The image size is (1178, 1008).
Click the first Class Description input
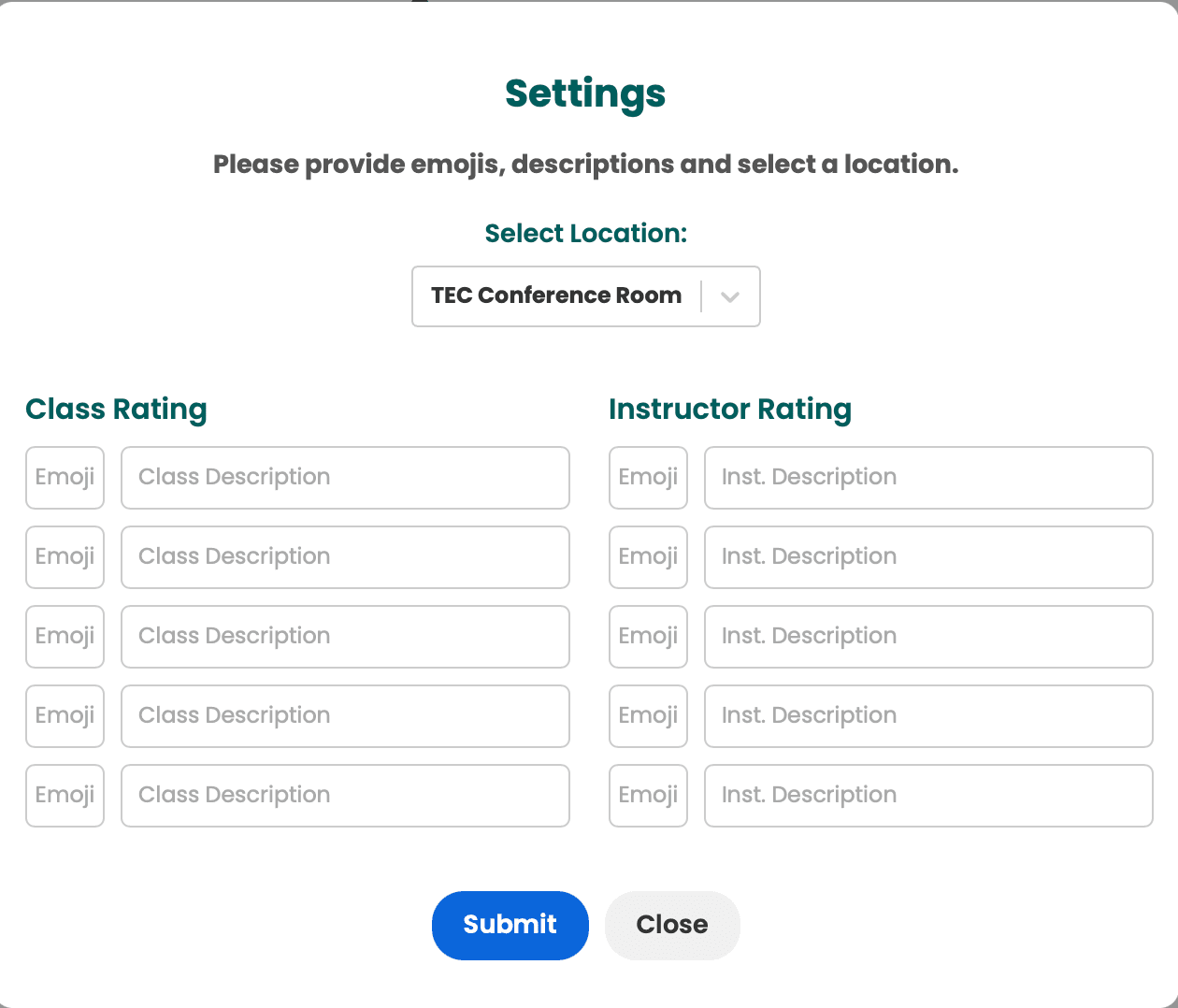(345, 478)
